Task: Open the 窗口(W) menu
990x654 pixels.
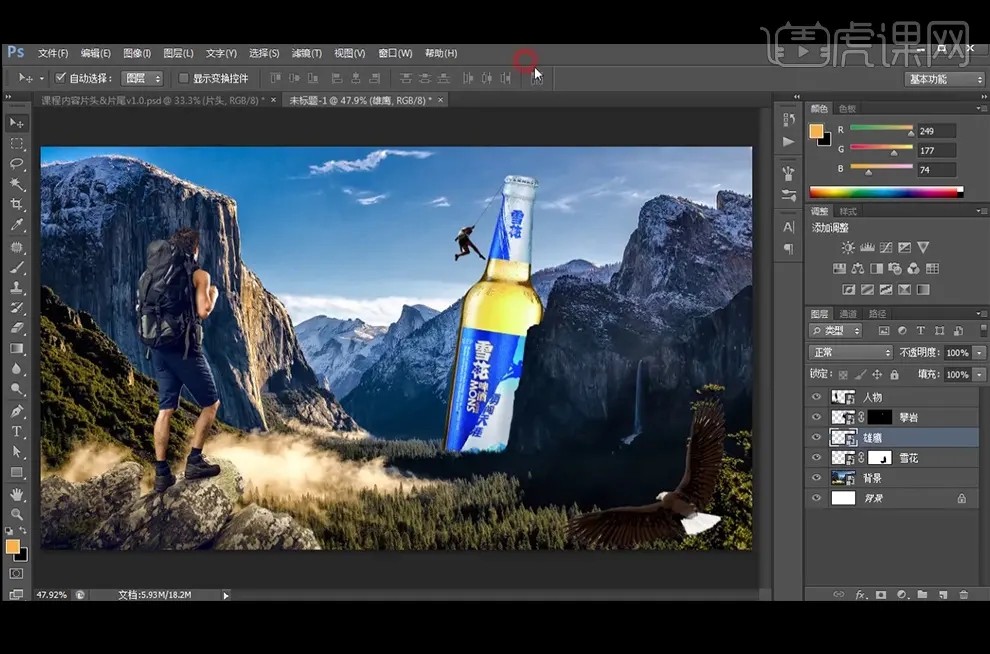Action: coord(395,53)
